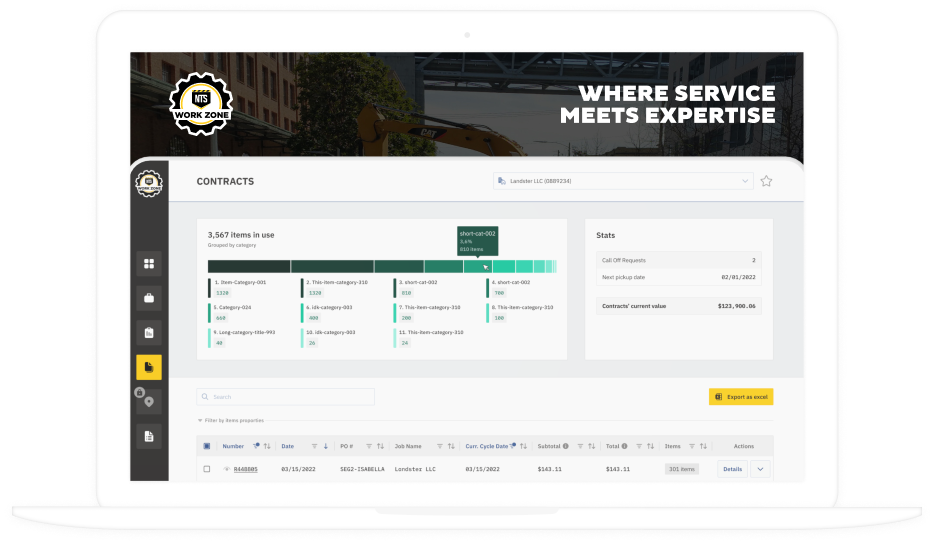Open Details for contract R448805
Screen dimensions: 934x544
coord(732,469)
